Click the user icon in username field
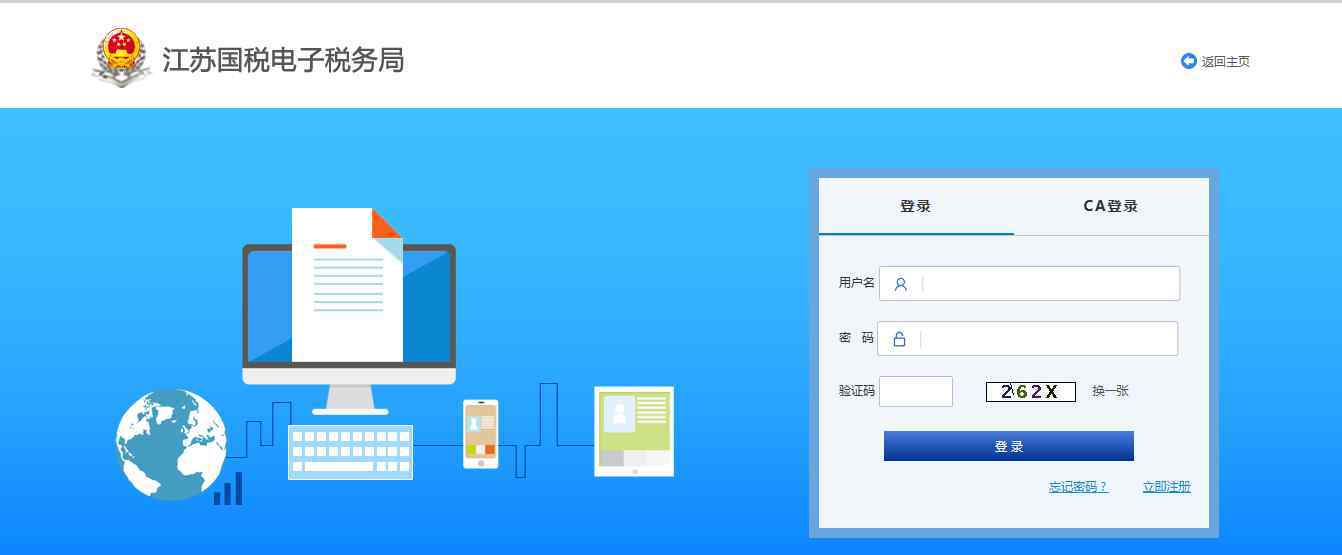 [900, 284]
